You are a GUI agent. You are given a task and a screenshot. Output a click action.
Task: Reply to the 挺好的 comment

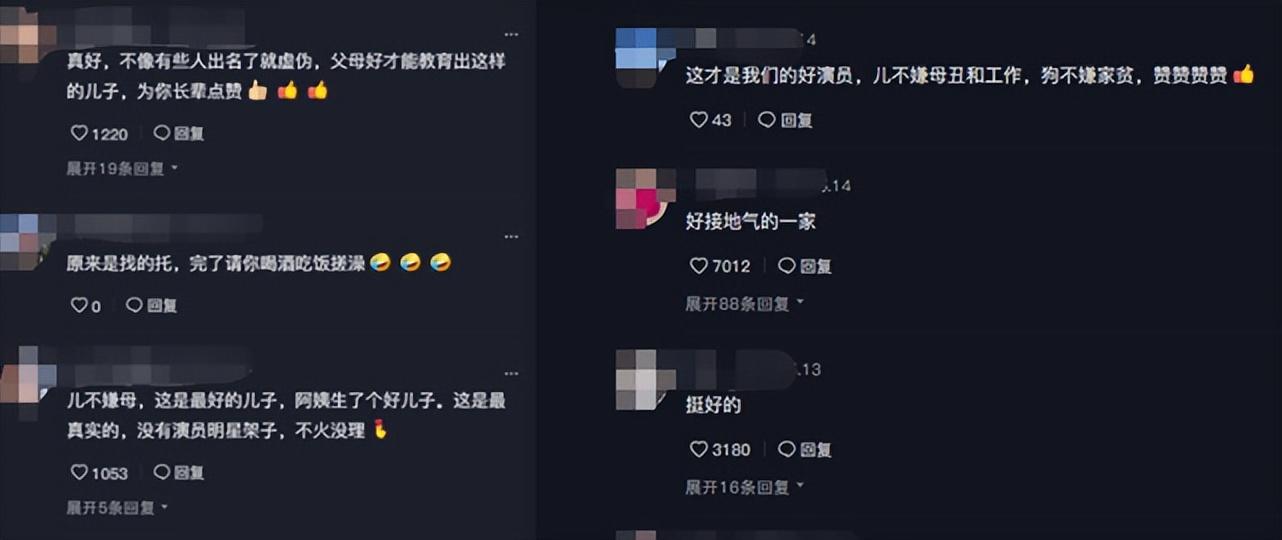[x=805, y=450]
